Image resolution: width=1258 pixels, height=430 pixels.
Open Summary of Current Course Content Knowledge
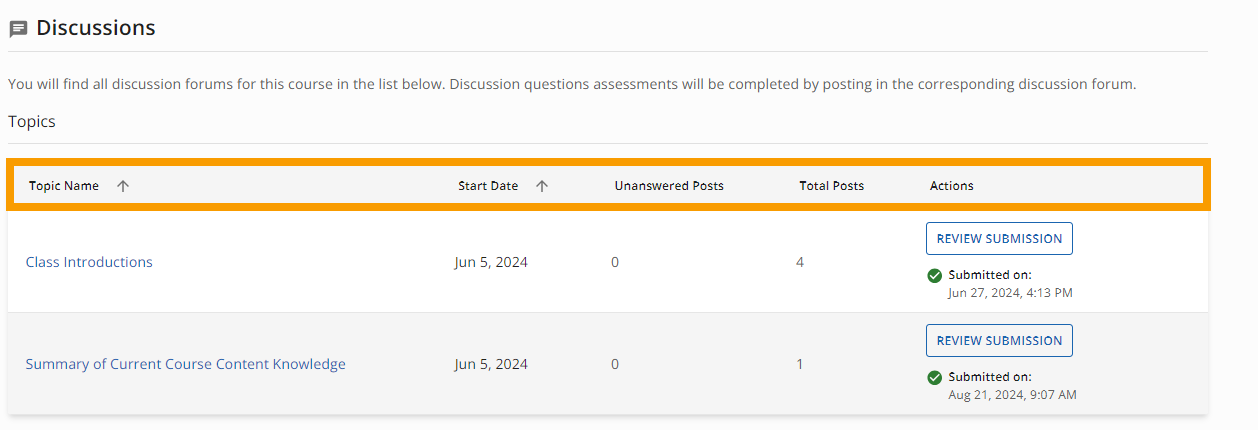coord(186,364)
